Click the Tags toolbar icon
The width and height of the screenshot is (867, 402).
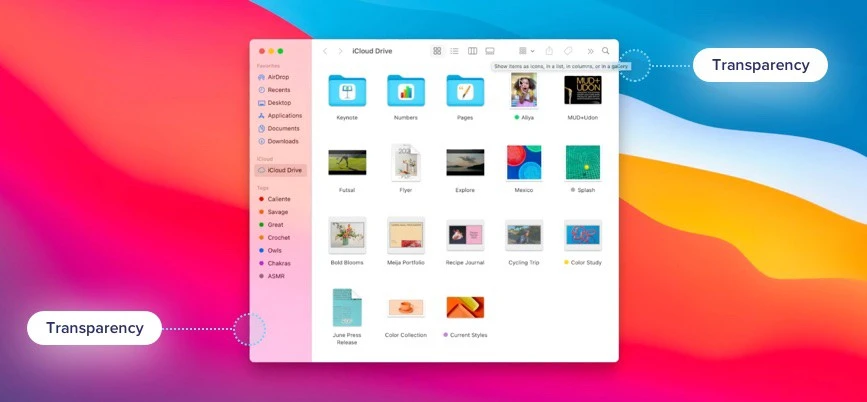pyautogui.click(x=568, y=51)
